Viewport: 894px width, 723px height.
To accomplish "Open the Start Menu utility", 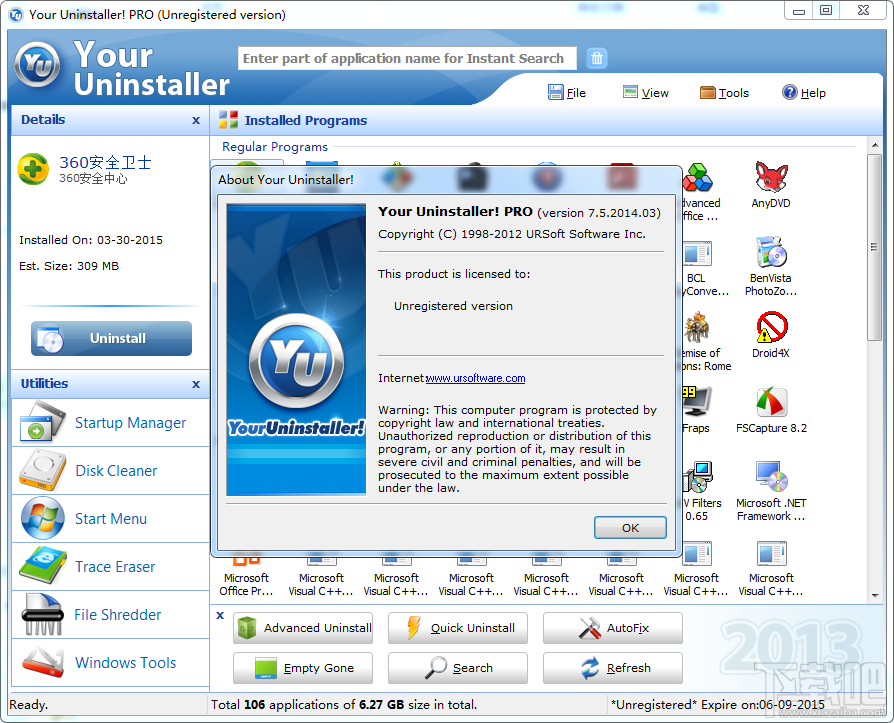I will (111, 518).
